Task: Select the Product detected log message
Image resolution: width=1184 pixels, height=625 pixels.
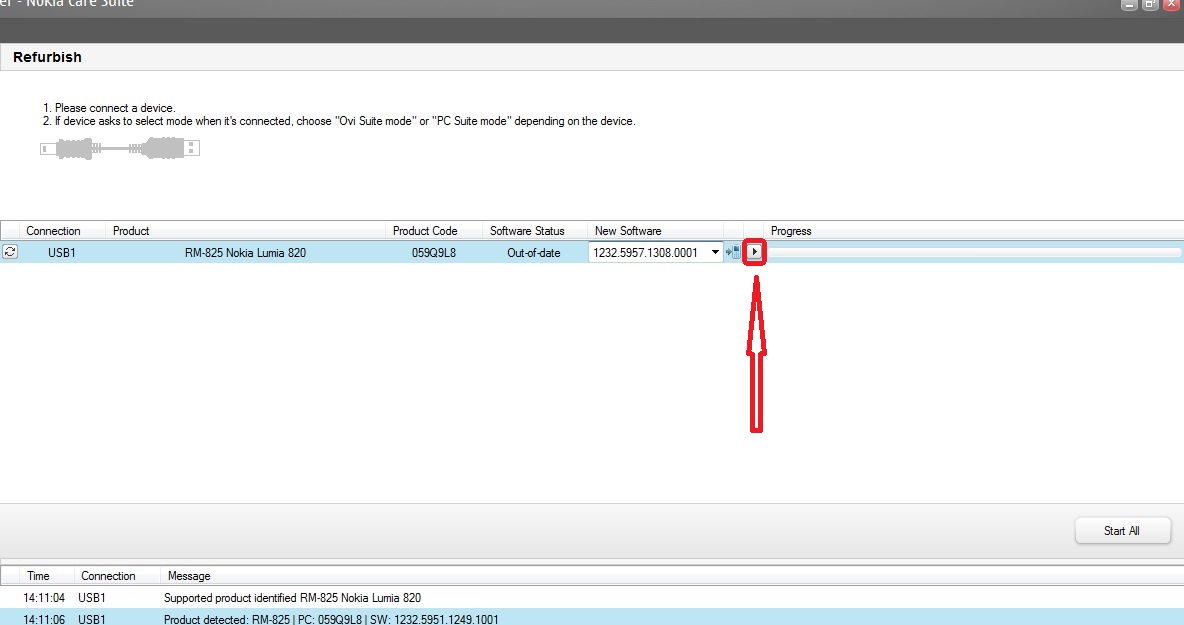Action: pos(331,619)
